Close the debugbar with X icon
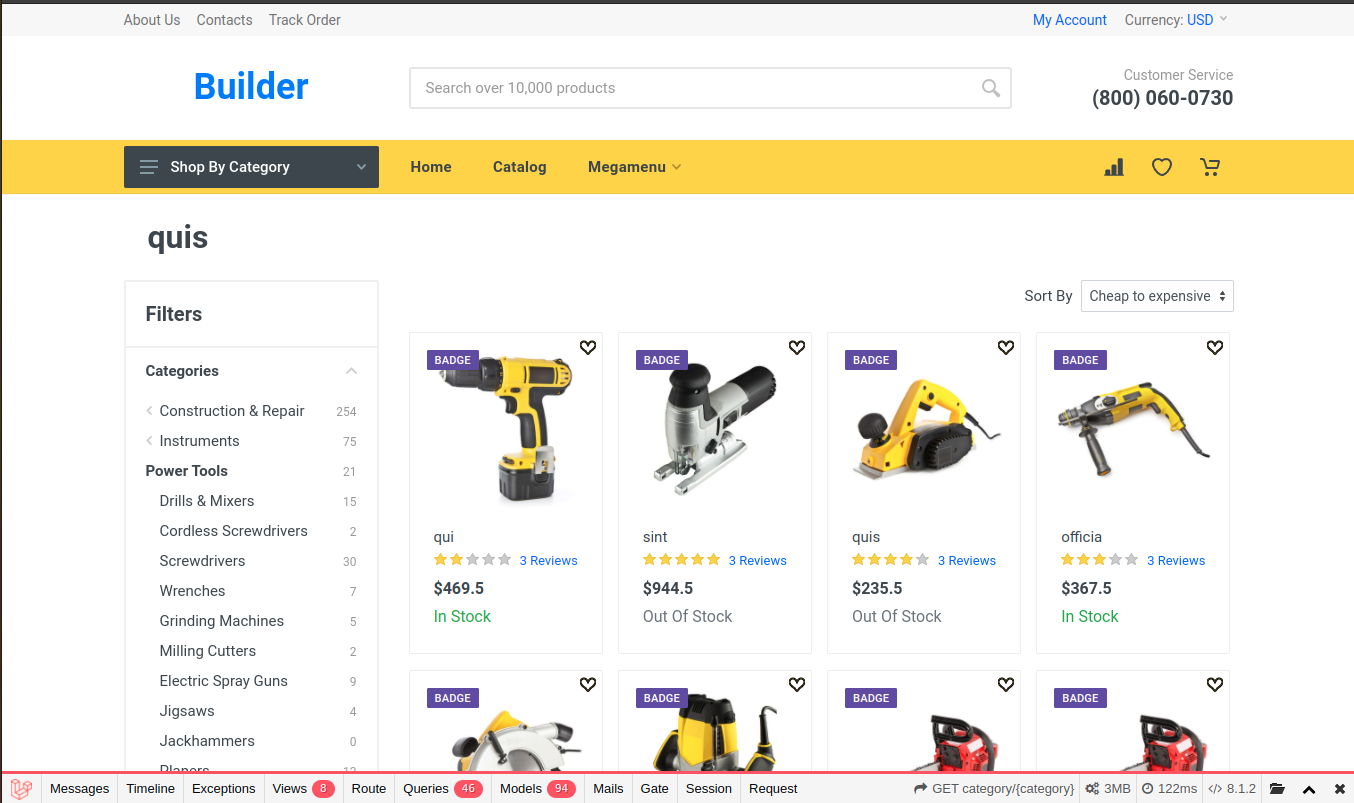Screen dimensions: 1354x803 pos(1340,789)
